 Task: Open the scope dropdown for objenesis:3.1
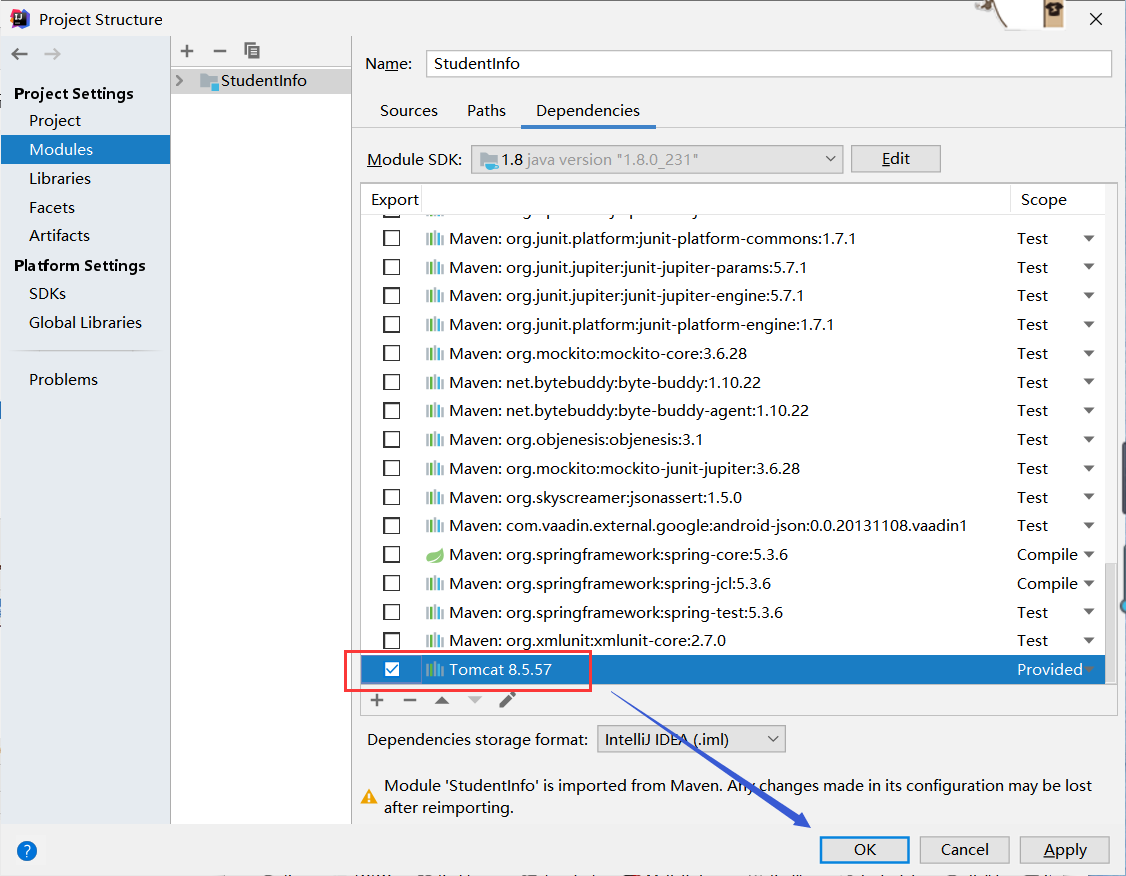[1089, 439]
